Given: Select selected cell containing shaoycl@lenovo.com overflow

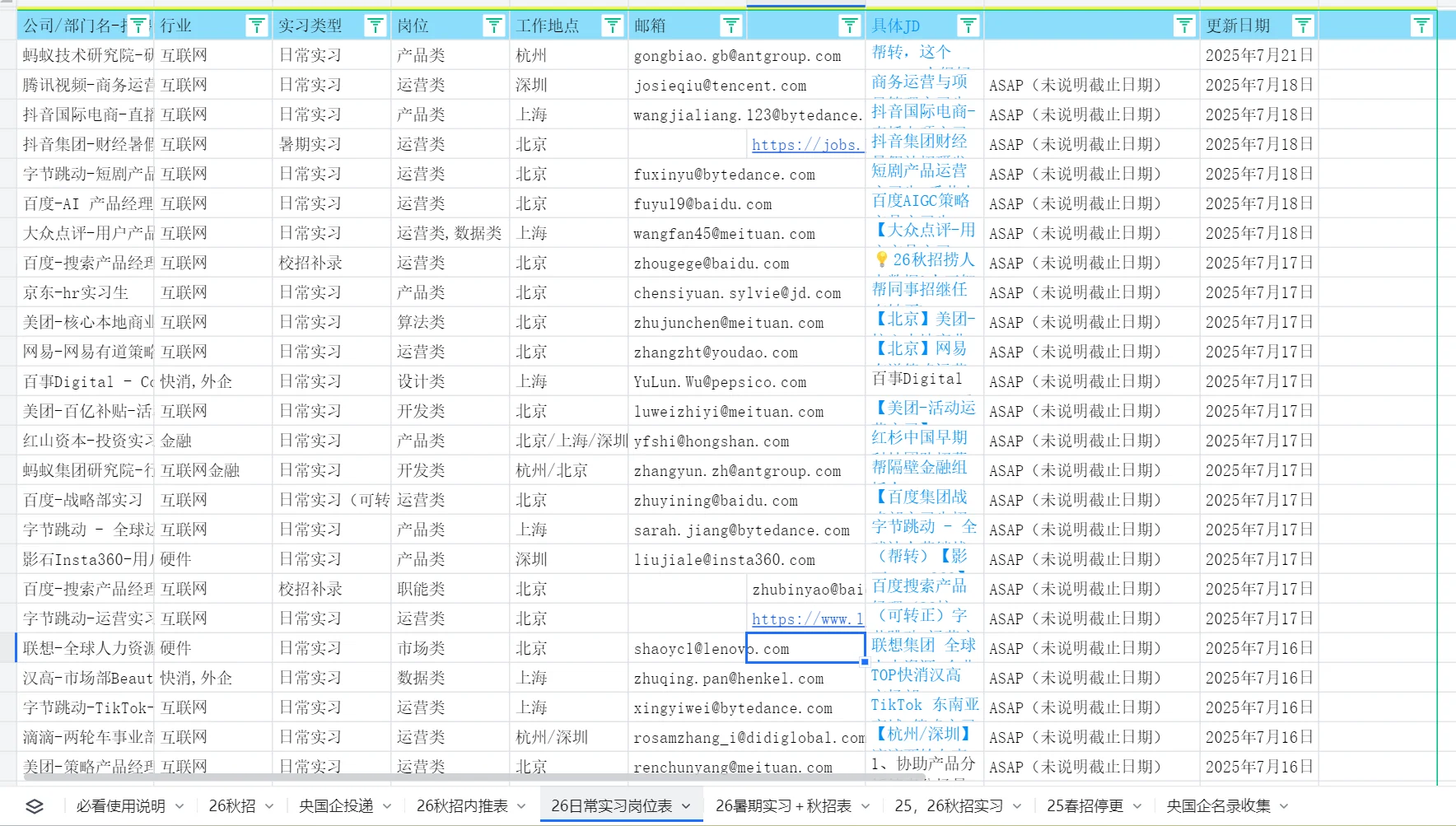Looking at the screenshot, I should (x=805, y=647).
